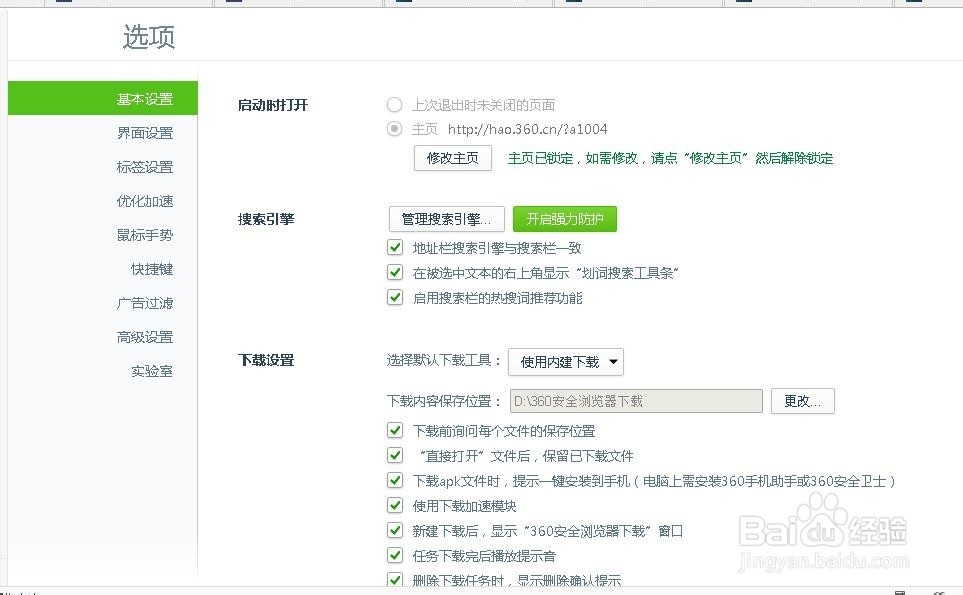Click the 下载设置 section label
The image size is (963, 595).
tap(266, 360)
